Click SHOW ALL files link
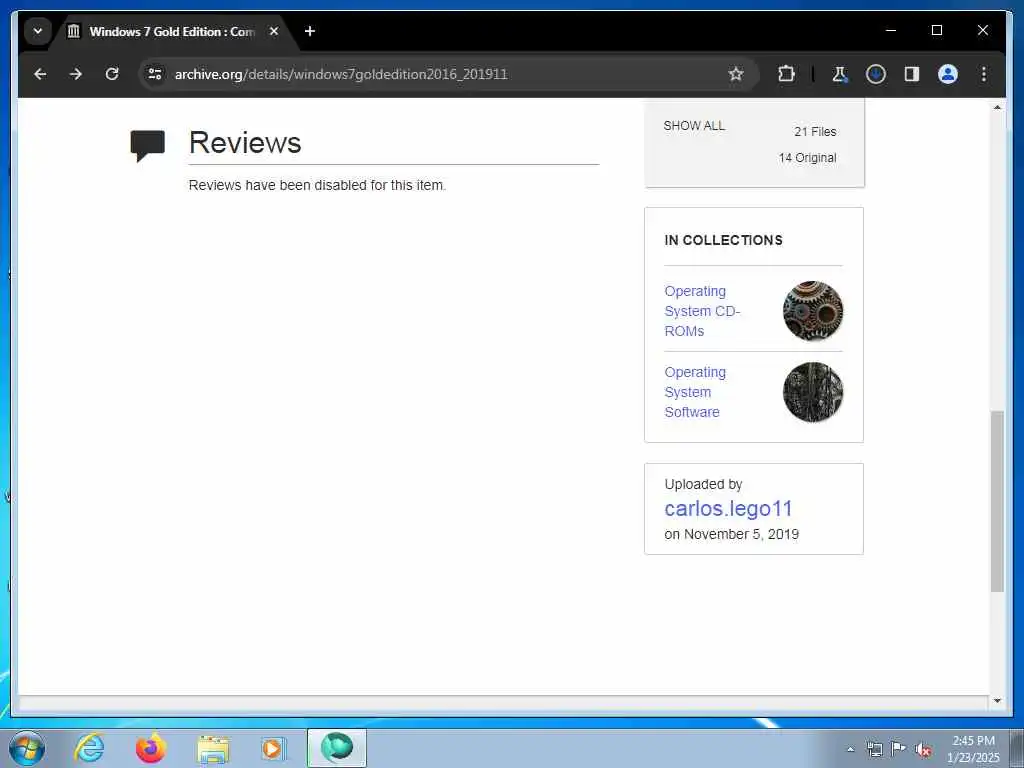The width and height of the screenshot is (1024, 768). tap(694, 125)
